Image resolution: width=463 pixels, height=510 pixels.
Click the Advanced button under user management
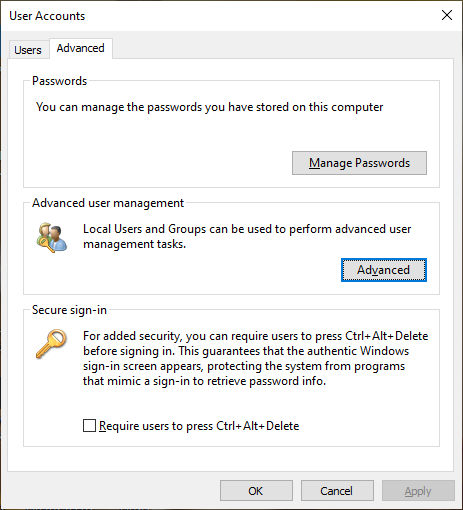(384, 270)
